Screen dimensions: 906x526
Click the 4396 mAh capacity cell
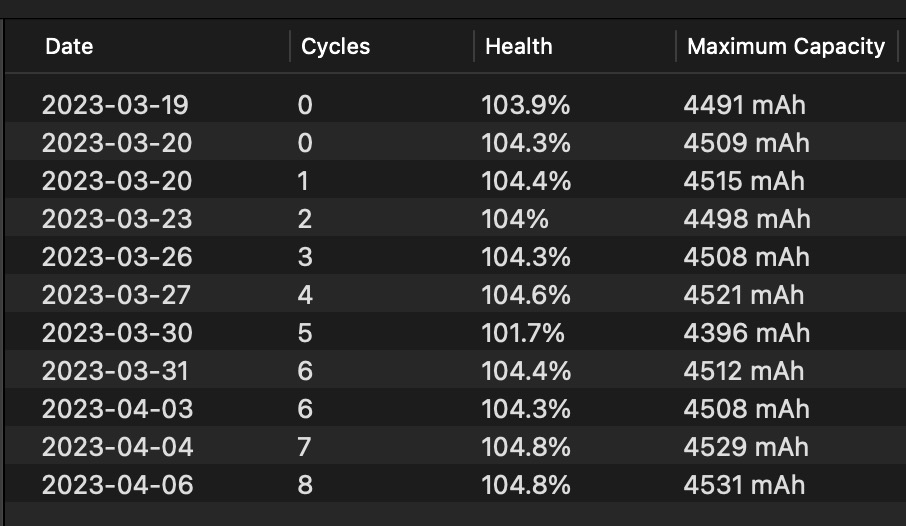click(x=747, y=333)
